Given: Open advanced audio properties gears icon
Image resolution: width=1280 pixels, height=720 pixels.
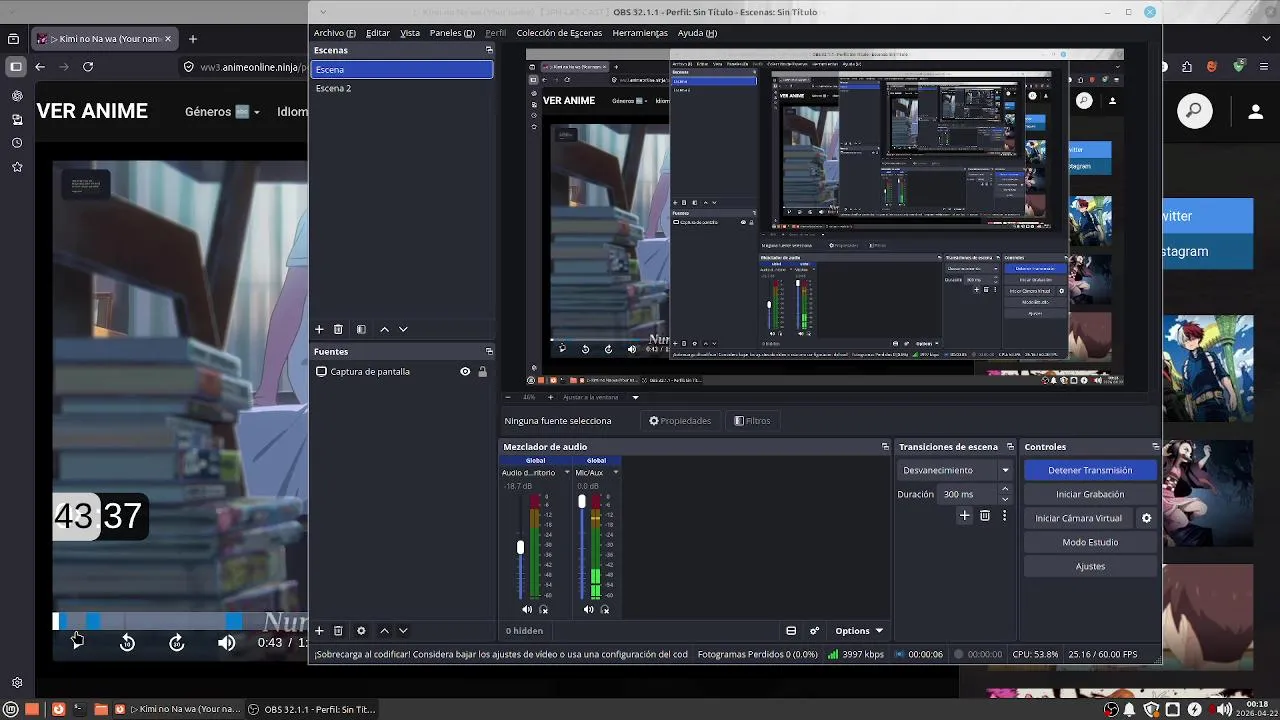Looking at the screenshot, I should (x=814, y=631).
